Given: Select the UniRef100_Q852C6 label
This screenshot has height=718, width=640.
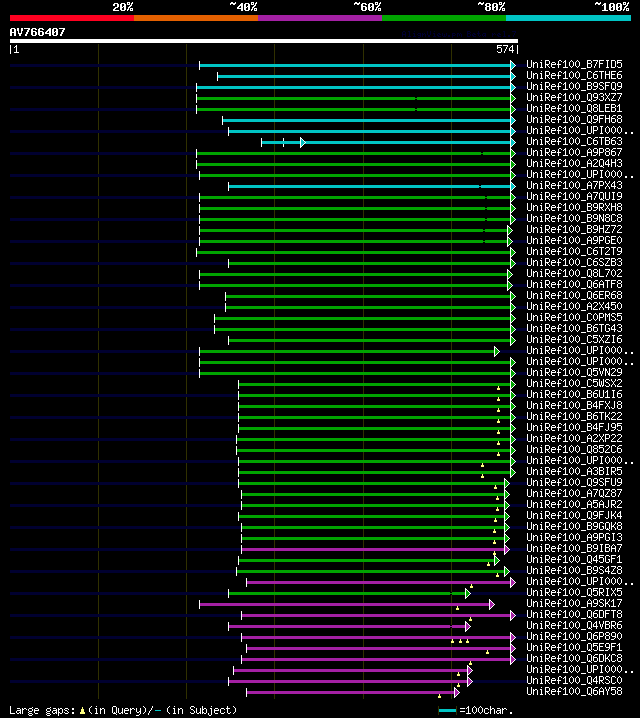Looking at the screenshot, I should tap(574, 449).
